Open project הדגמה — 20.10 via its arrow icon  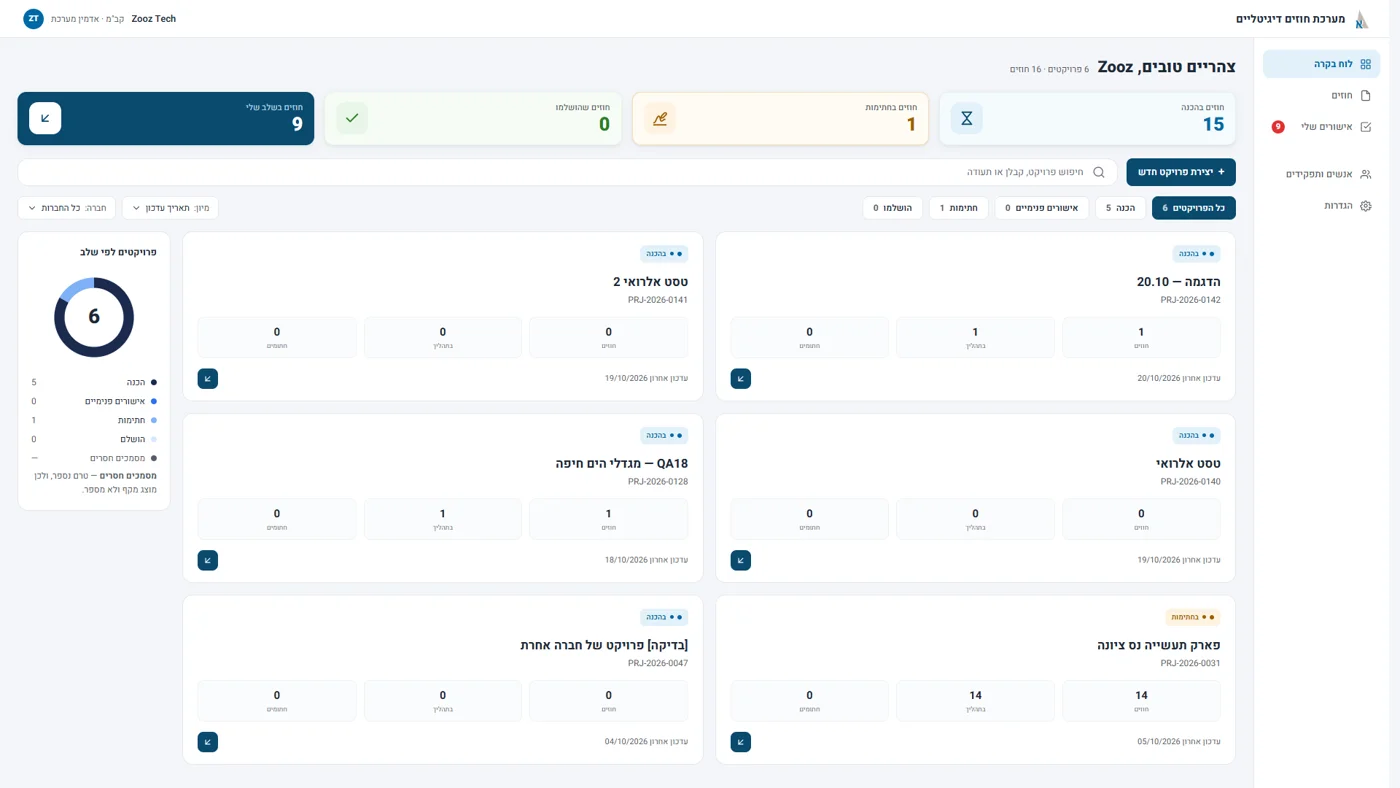click(x=741, y=379)
